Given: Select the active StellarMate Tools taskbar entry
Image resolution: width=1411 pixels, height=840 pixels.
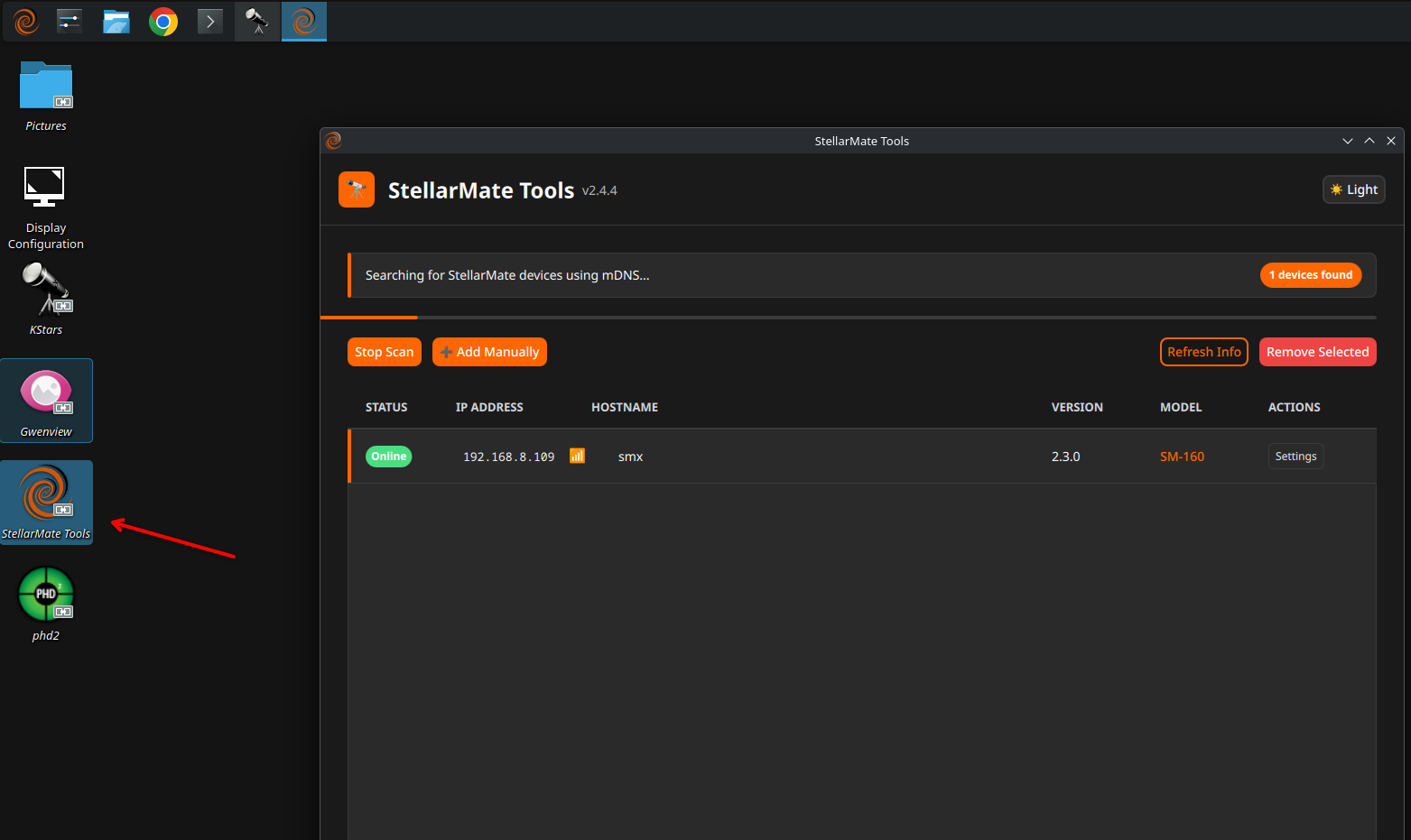Looking at the screenshot, I should coord(304,21).
